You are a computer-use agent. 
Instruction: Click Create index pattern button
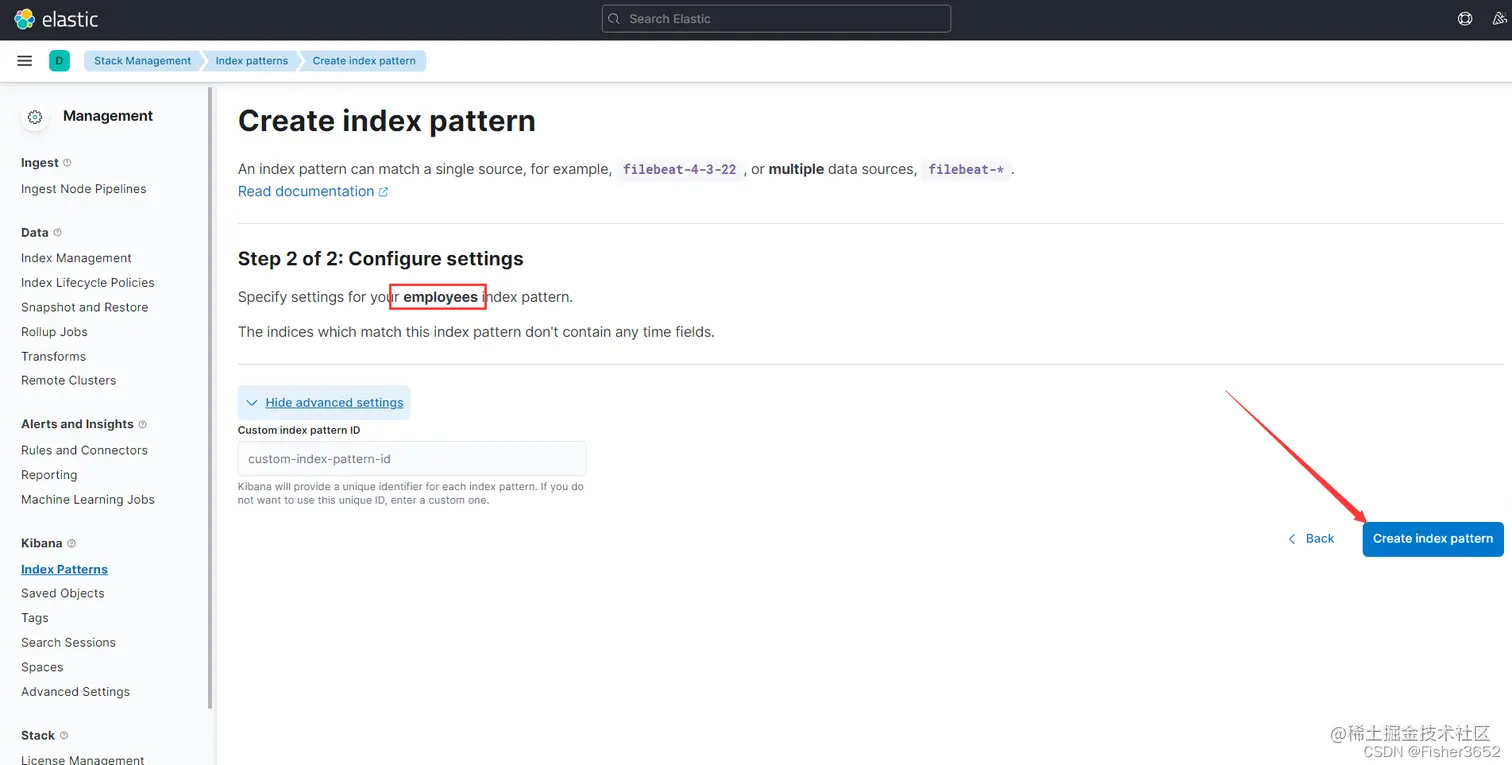click(1433, 539)
